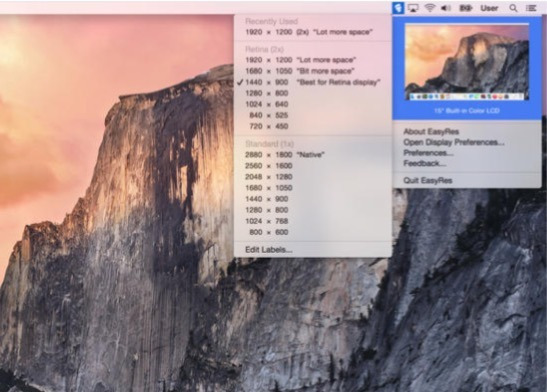Quit EasyRes from the menu
This screenshot has height=392, width=547.
428,180
